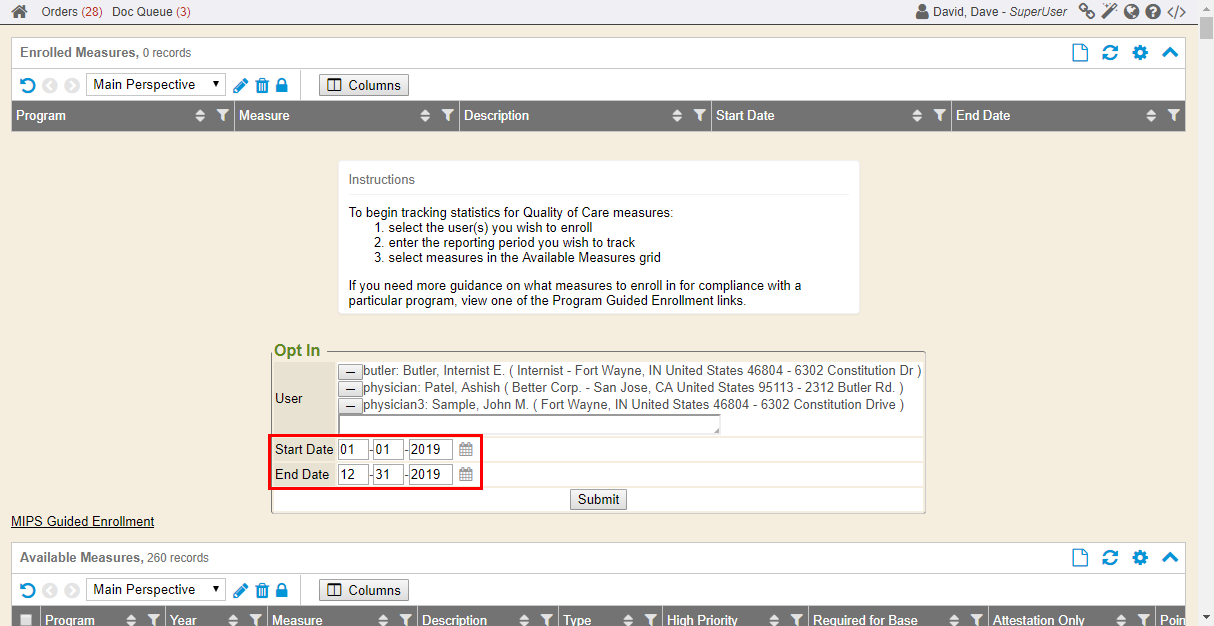Click the End Date year field
The height and width of the screenshot is (626, 1214).
click(x=430, y=474)
